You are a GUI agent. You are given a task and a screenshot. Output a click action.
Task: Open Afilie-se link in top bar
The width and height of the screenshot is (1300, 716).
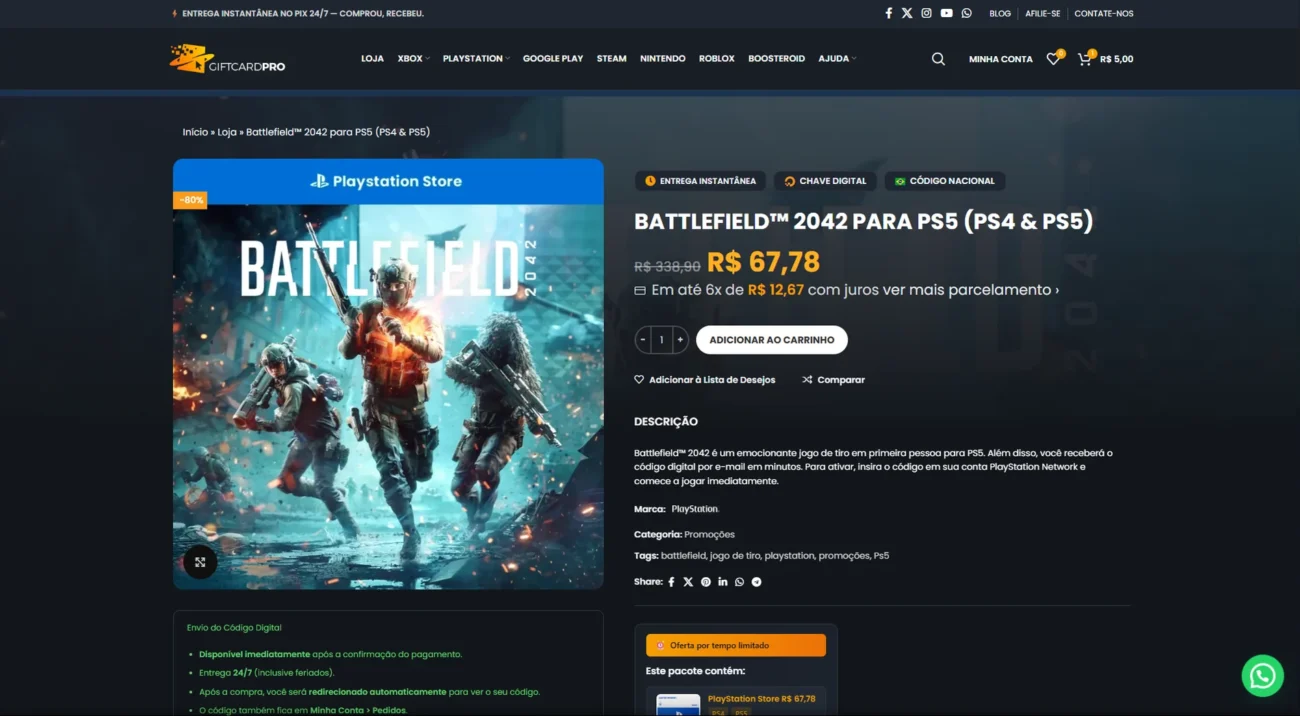pos(1042,13)
